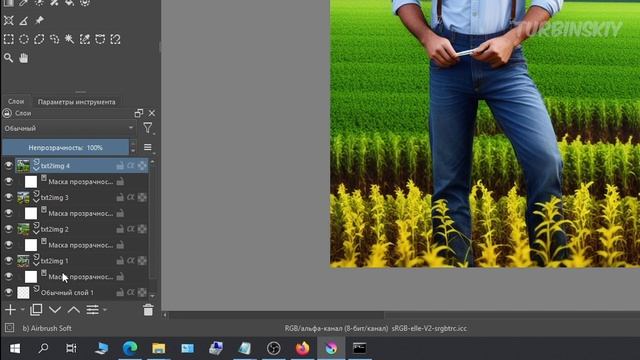Hide the txt2img 4 layer

pyautogui.click(x=9, y=165)
